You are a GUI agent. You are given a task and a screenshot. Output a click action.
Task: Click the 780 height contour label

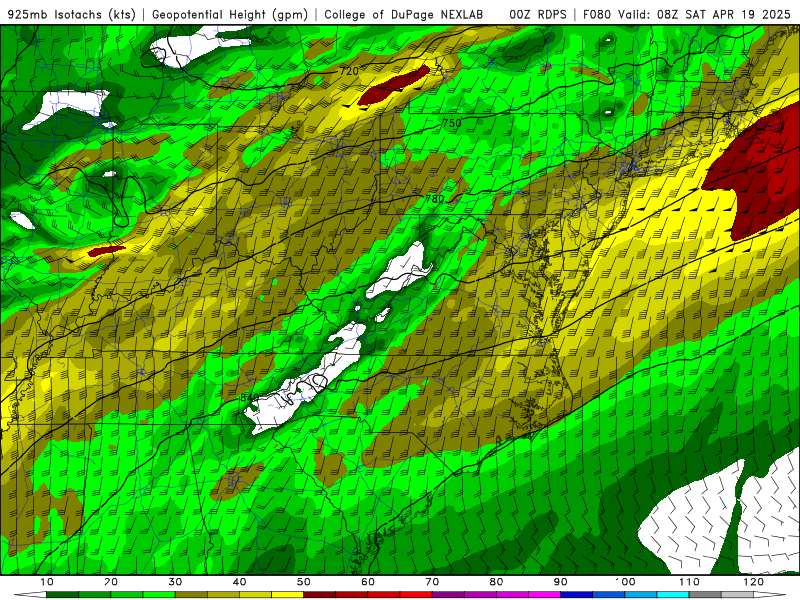click(x=435, y=199)
